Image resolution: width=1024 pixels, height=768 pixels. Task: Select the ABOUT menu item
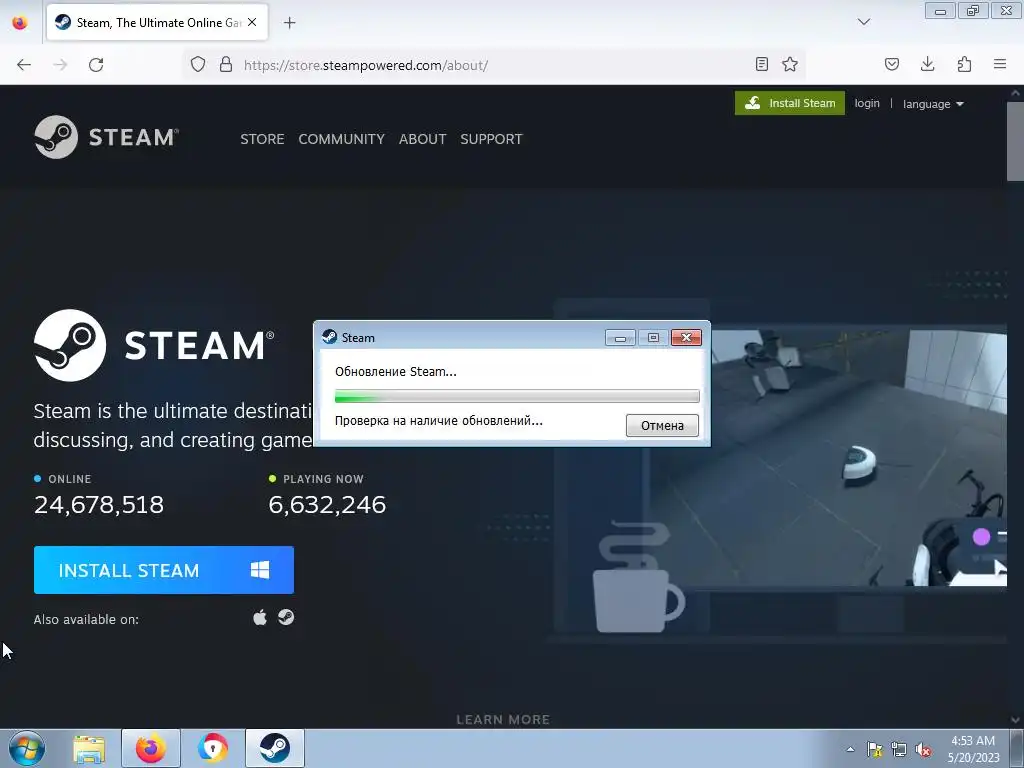(x=423, y=139)
